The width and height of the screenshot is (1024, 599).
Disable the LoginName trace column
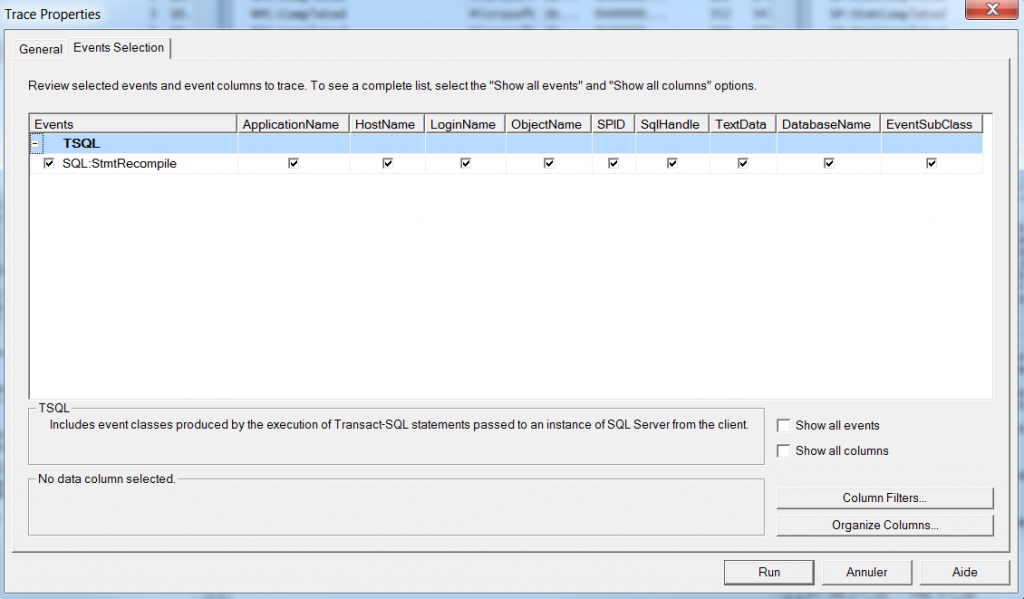click(x=464, y=163)
